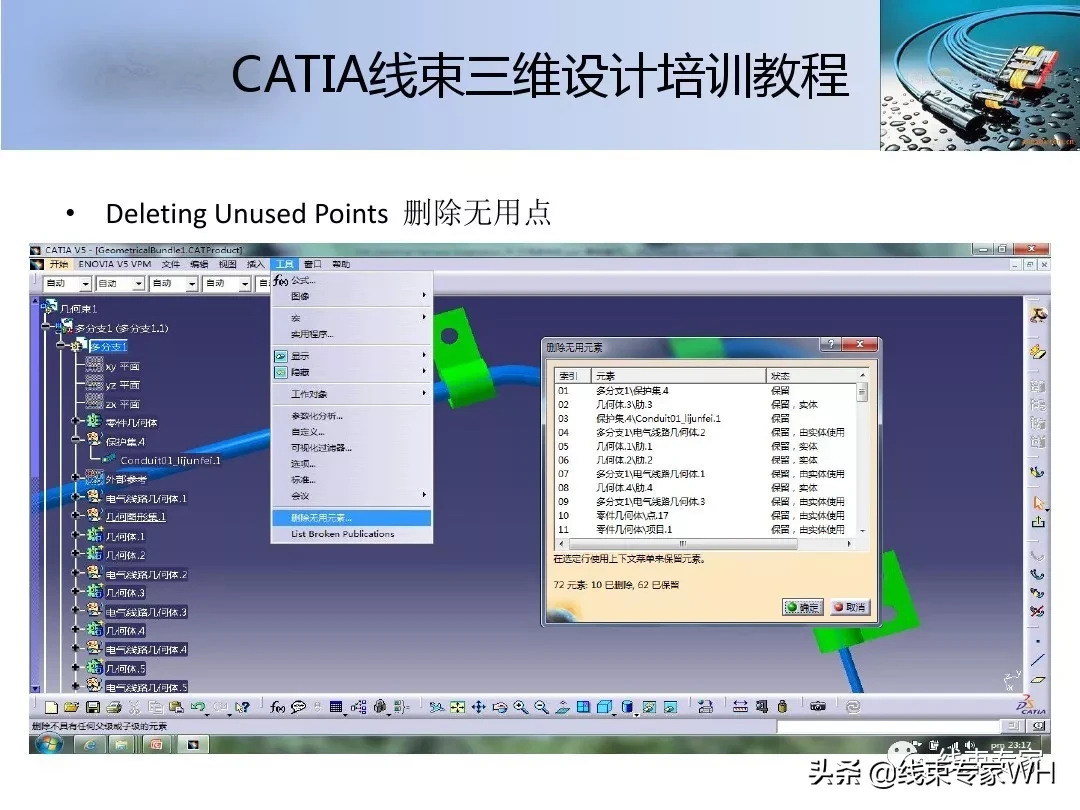Click the Zoom In magnifier icon

click(x=521, y=707)
